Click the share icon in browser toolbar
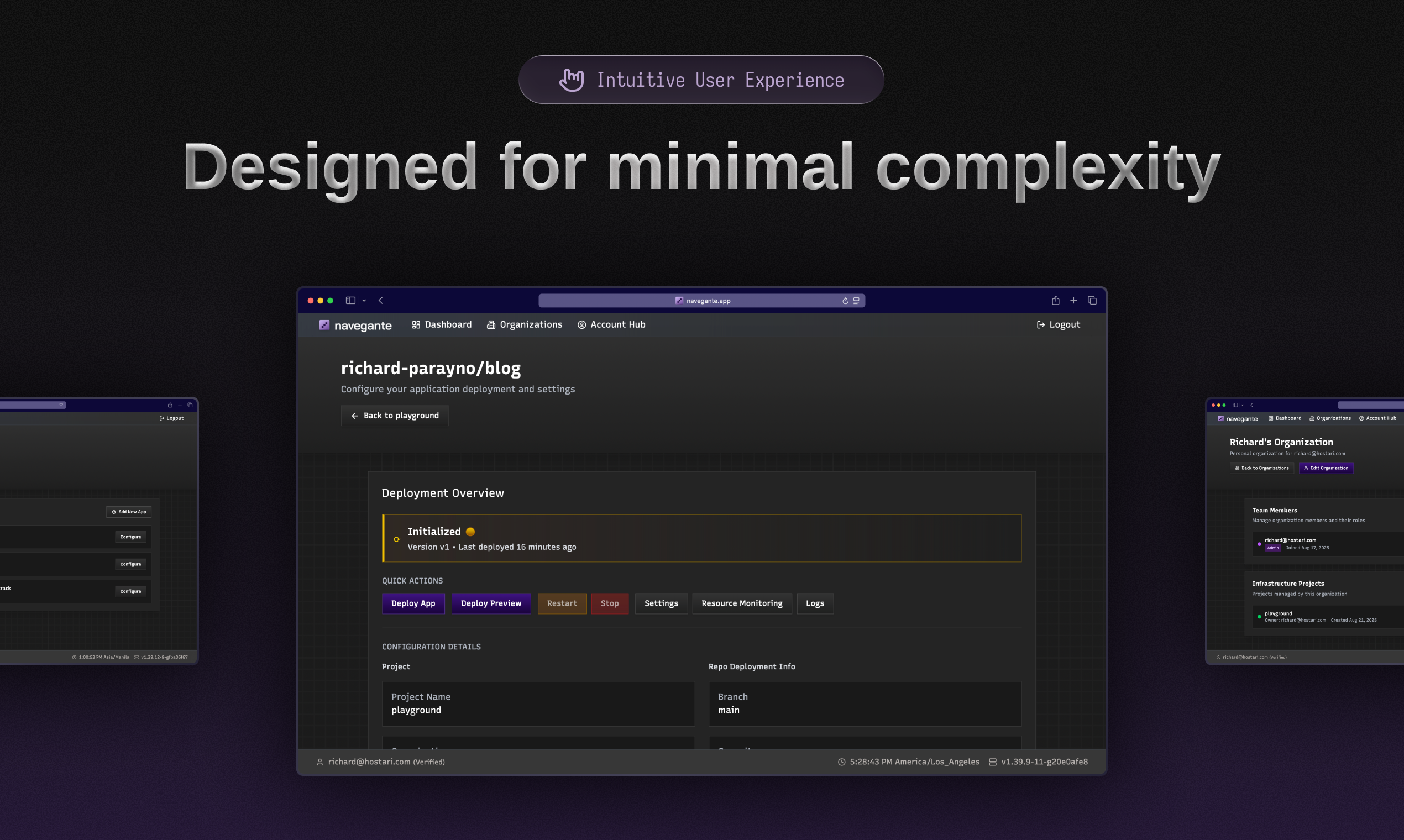1404x840 pixels. (x=1055, y=301)
